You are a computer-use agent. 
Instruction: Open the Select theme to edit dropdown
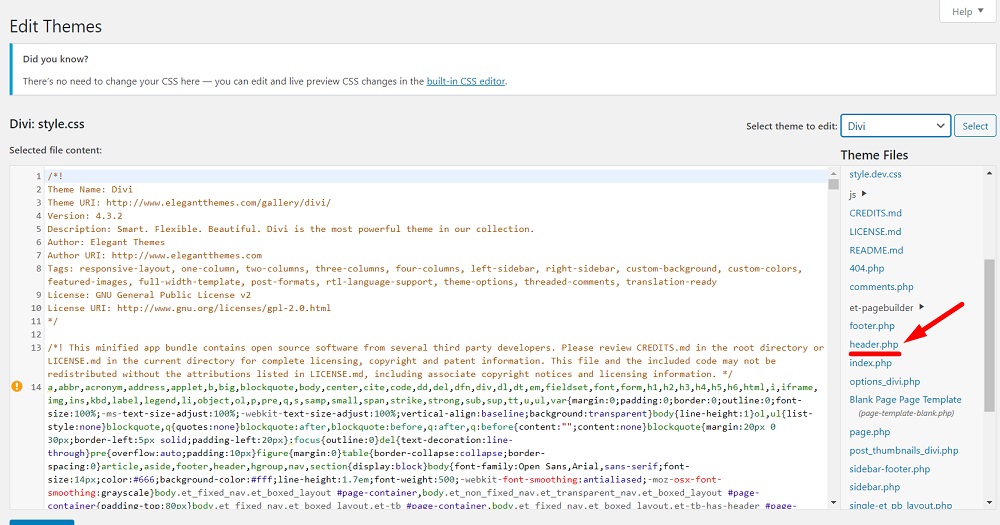click(x=895, y=126)
